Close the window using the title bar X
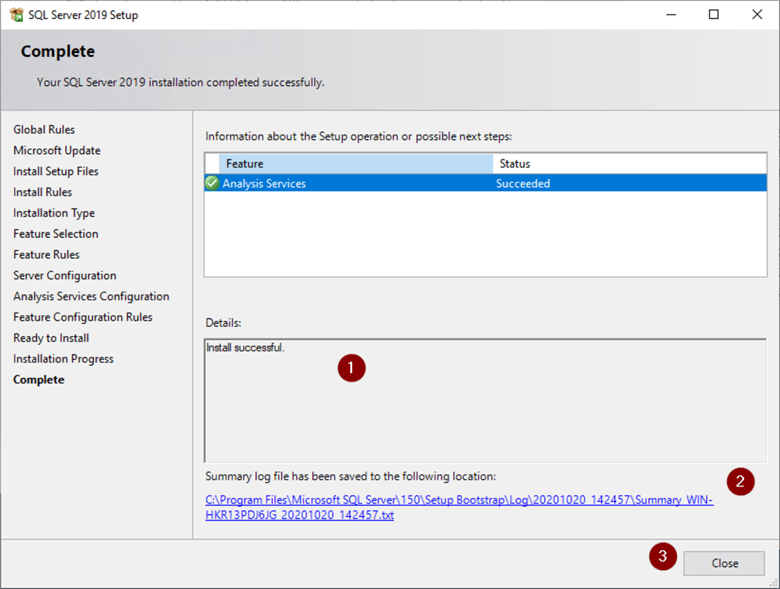The width and height of the screenshot is (780, 589). click(757, 14)
